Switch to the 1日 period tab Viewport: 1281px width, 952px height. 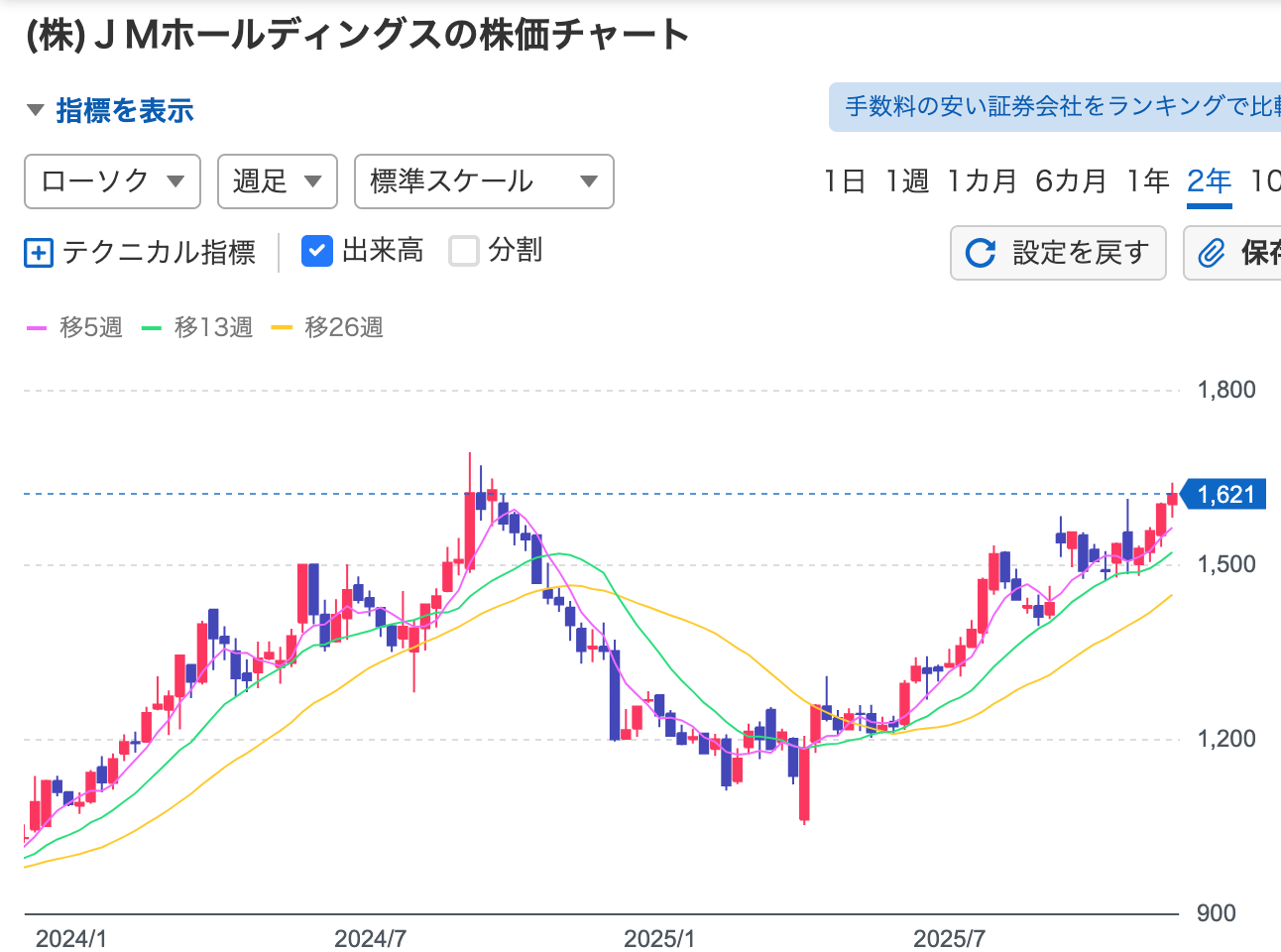[844, 181]
